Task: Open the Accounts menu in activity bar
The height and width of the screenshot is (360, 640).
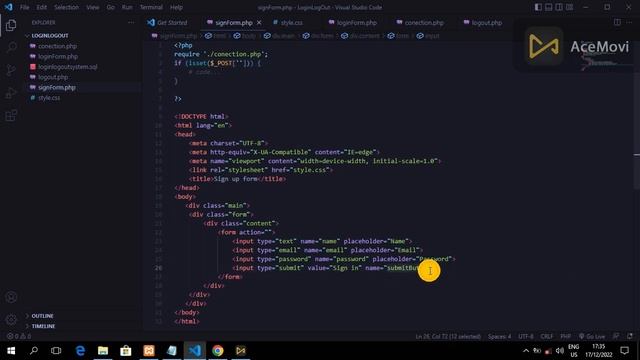Action: pos(11,297)
